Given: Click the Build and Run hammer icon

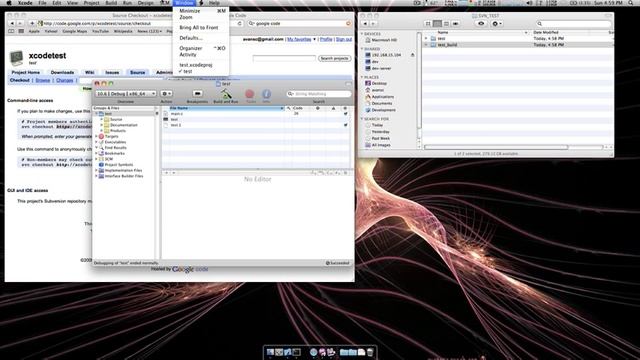Looking at the screenshot, I should 226,94.
